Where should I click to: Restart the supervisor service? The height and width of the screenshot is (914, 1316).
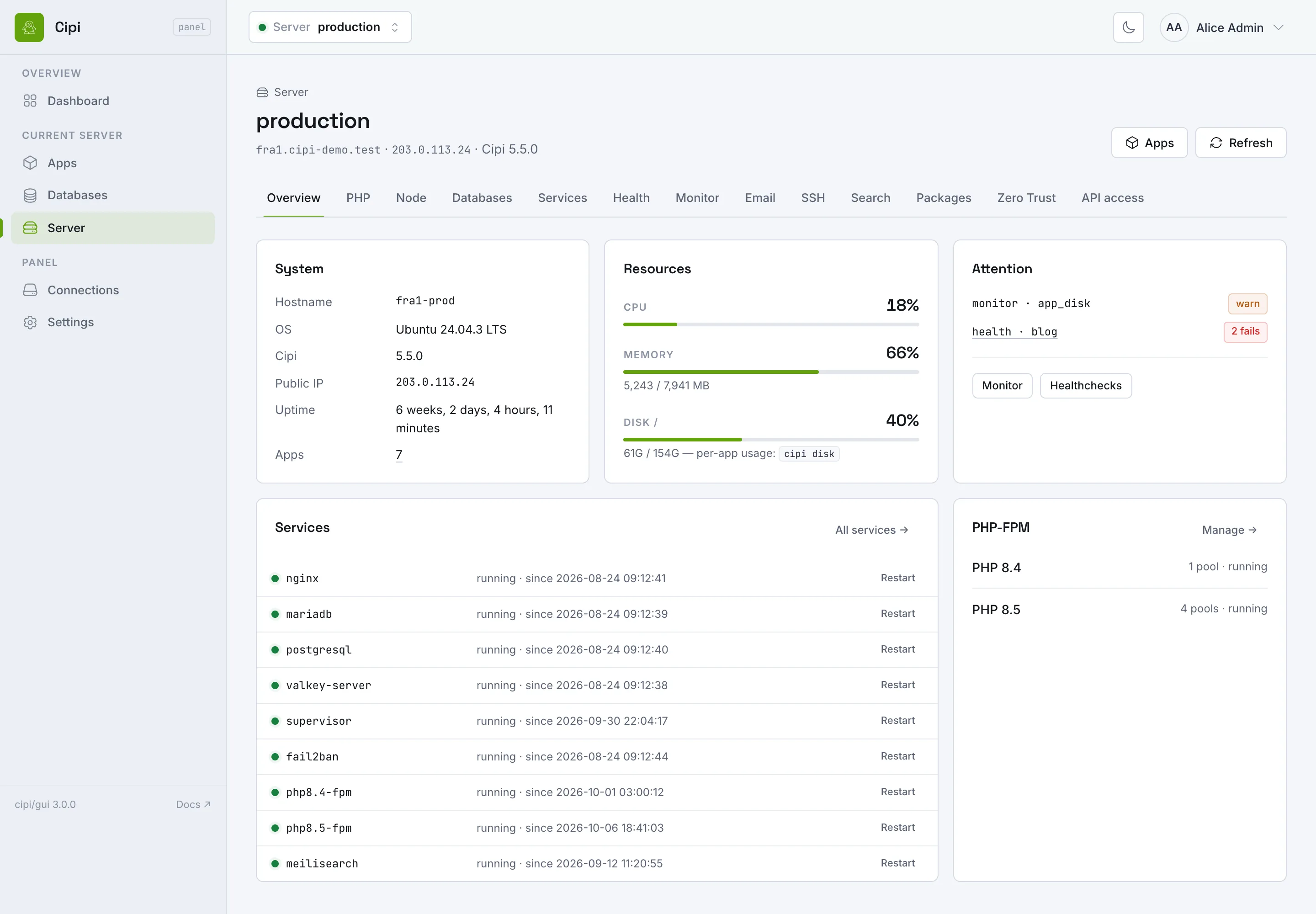pos(897,720)
